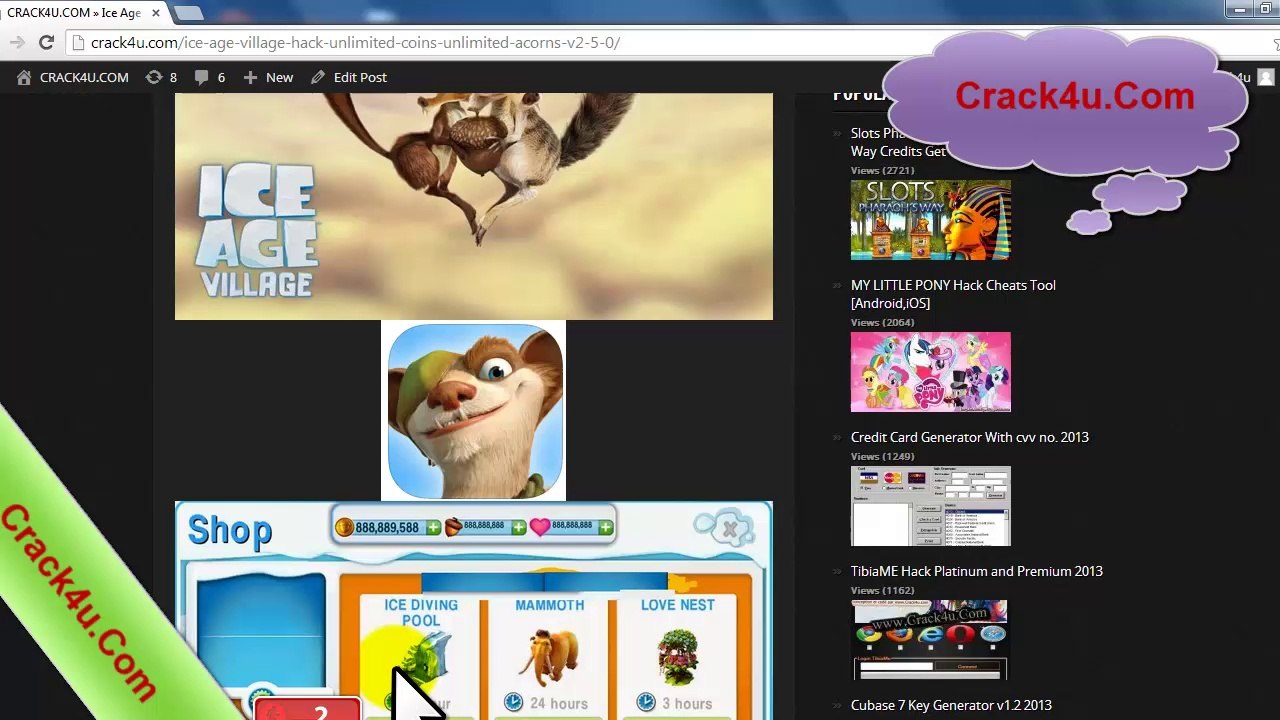The height and width of the screenshot is (720, 1280).
Task: Open Cubase 7 Key Generator v1.2 2013 link
Action: 951,705
